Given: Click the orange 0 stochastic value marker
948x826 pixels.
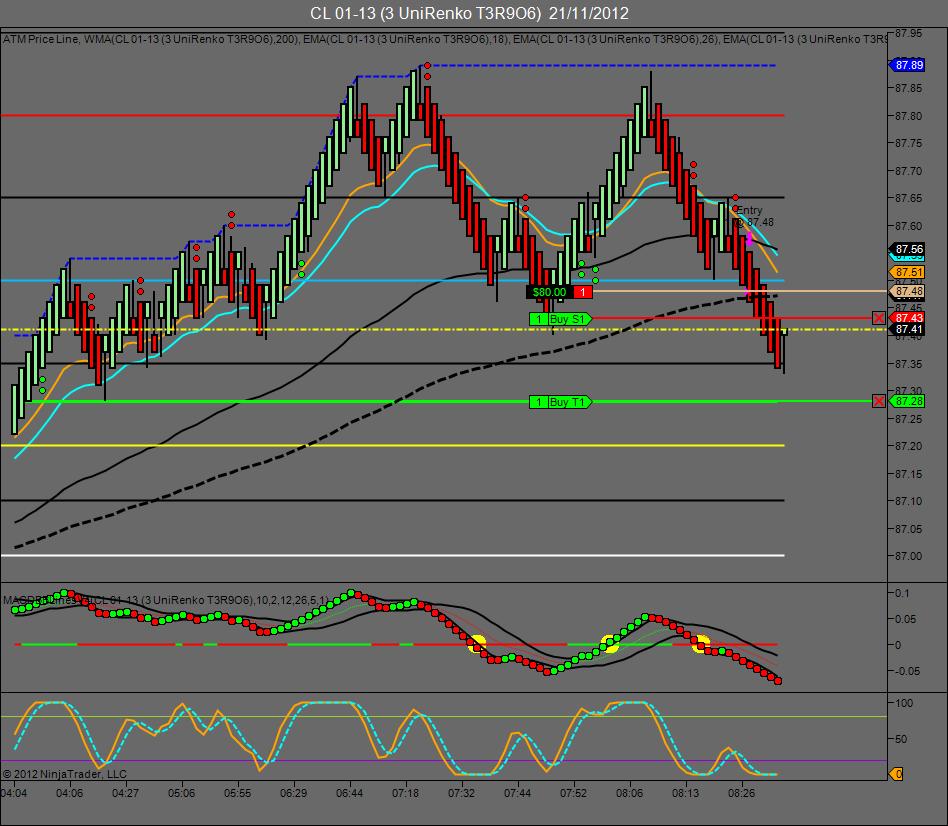Looking at the screenshot, I should [x=896, y=774].
